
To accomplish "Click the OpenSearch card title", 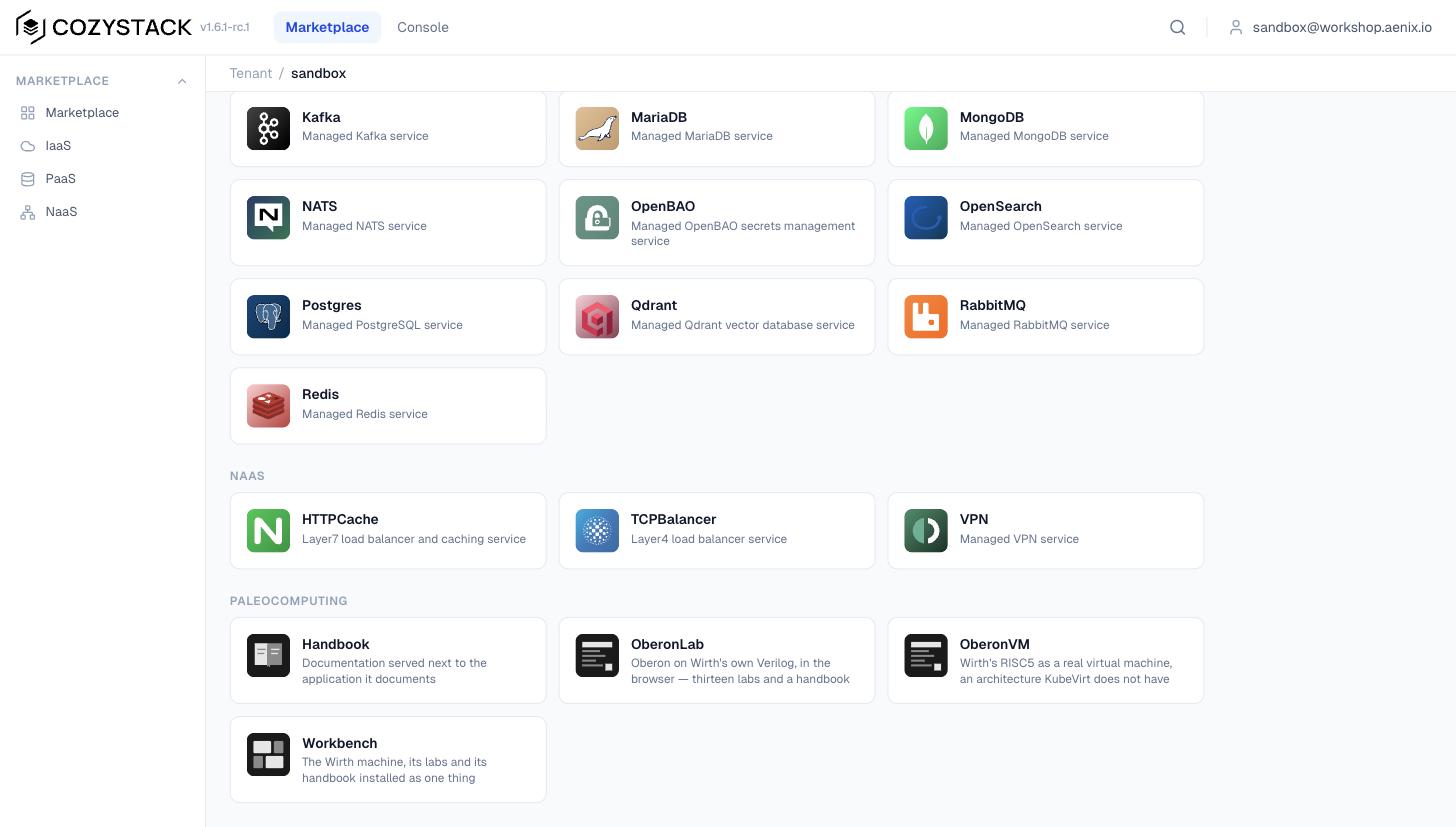I will tap(1001, 206).
